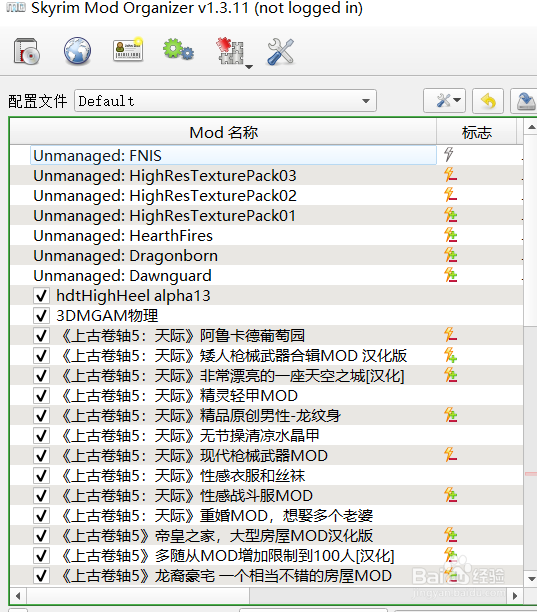The width and height of the screenshot is (537, 612).
Task: Toggle checkbox for 精灵轻甲MOD
Action: (x=41, y=395)
